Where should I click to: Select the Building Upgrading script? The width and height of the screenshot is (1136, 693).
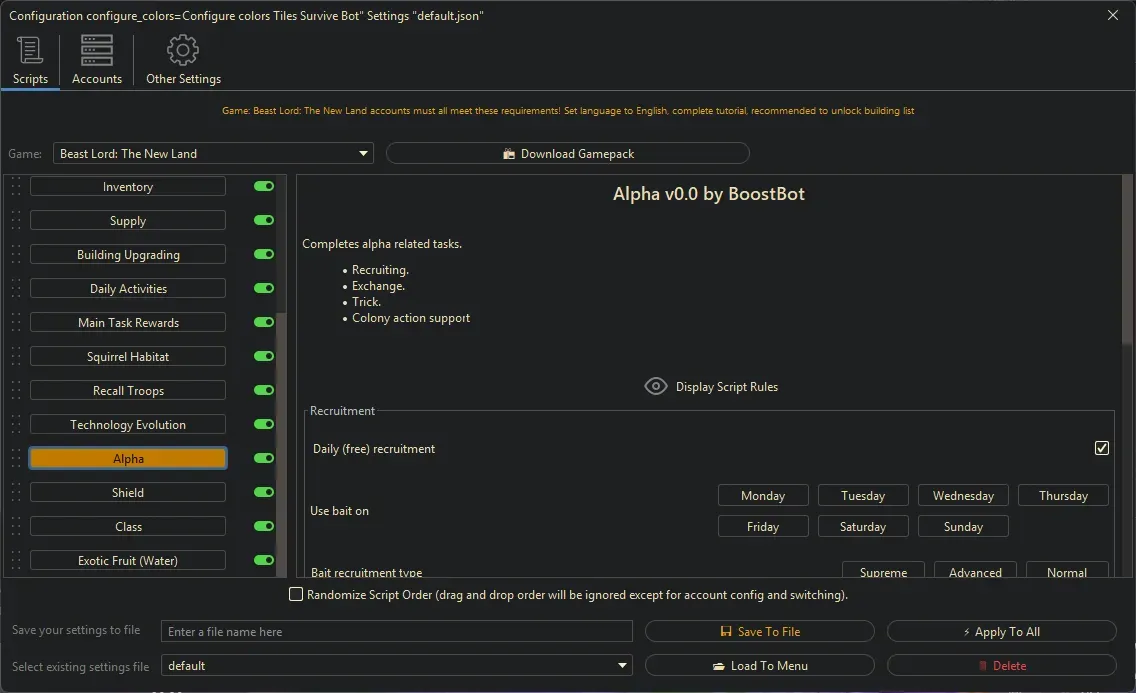[128, 255]
